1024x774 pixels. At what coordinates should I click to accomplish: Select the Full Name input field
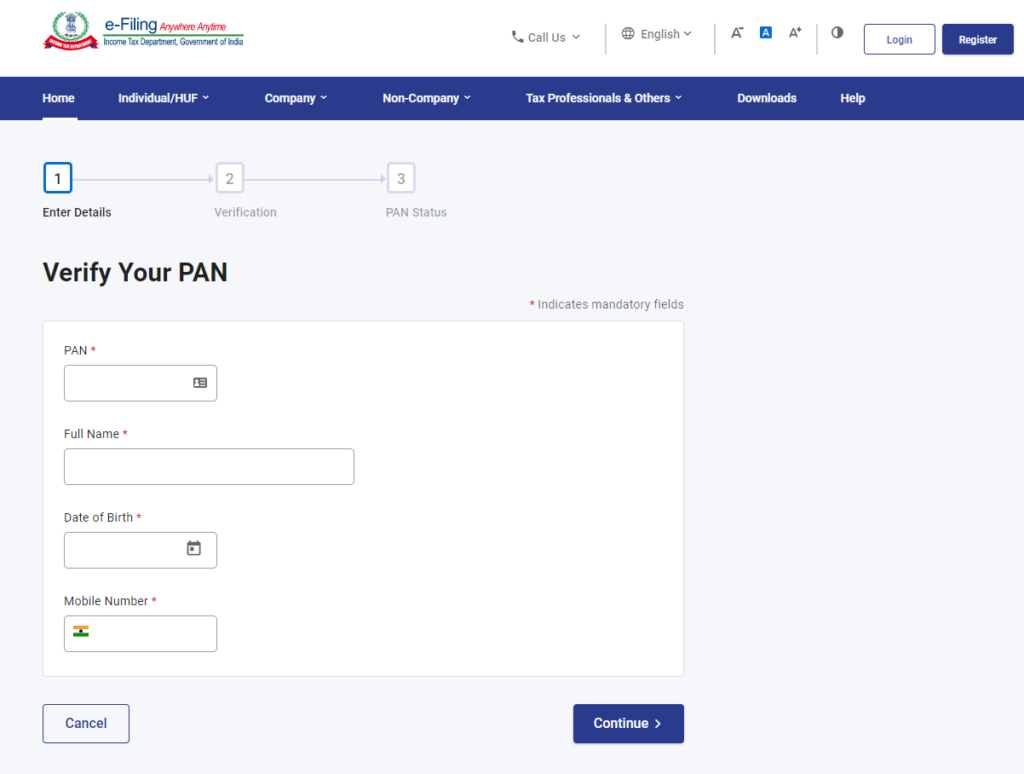pyautogui.click(x=208, y=466)
